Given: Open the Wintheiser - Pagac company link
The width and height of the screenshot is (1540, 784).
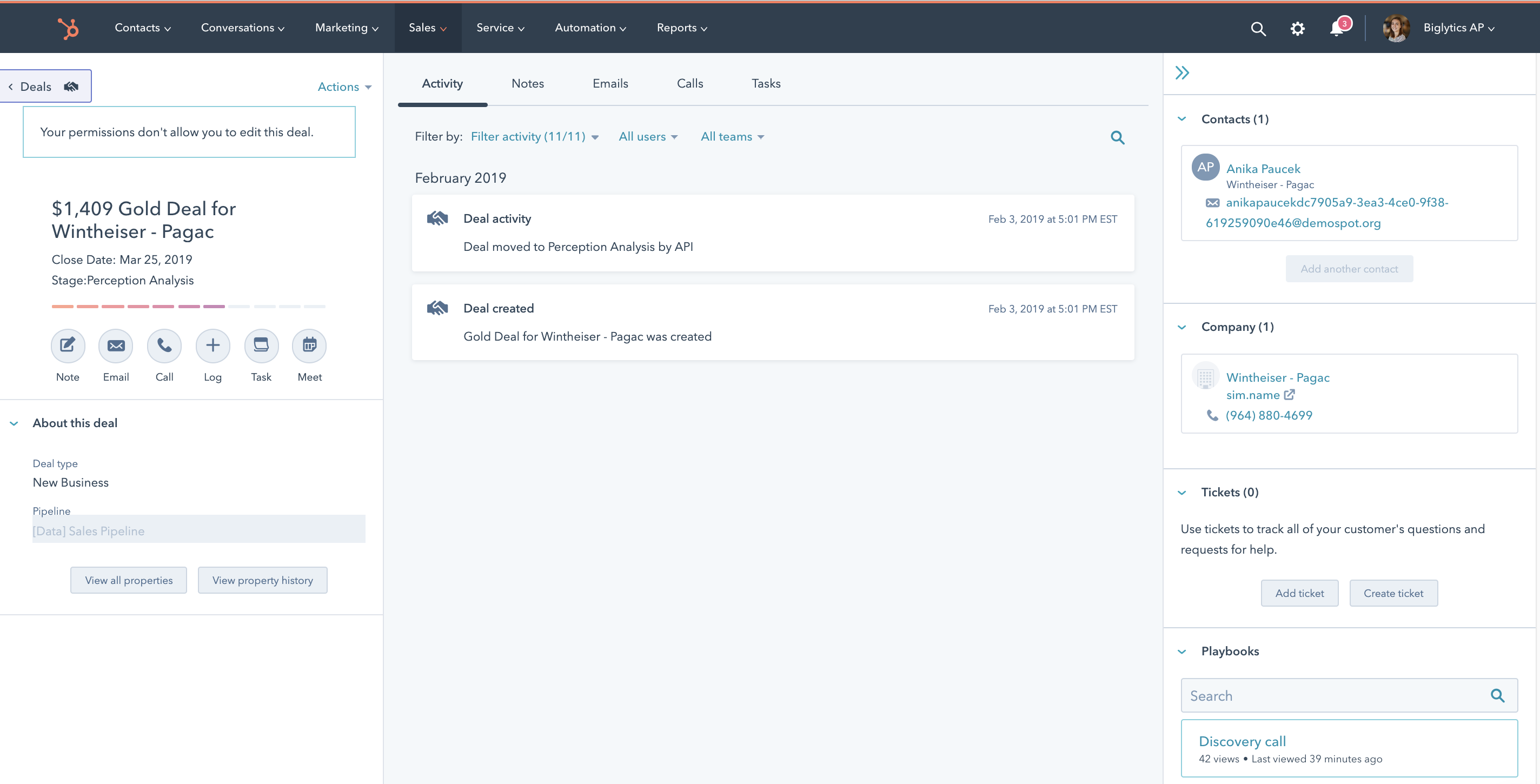Looking at the screenshot, I should click(1278, 377).
